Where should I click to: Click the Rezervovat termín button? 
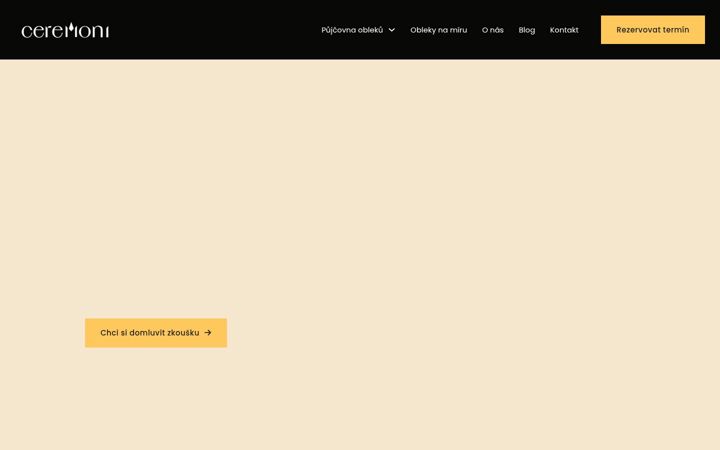[652, 30]
